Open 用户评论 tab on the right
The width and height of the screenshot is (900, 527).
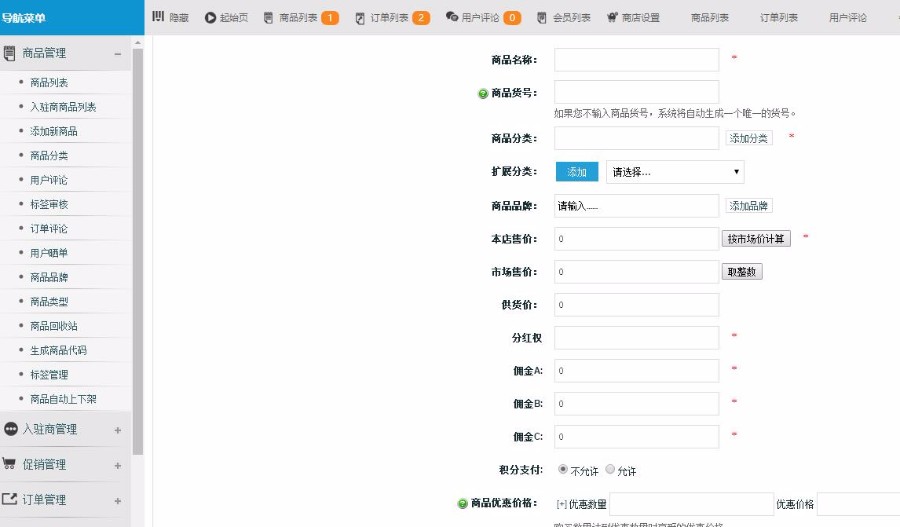(x=847, y=18)
